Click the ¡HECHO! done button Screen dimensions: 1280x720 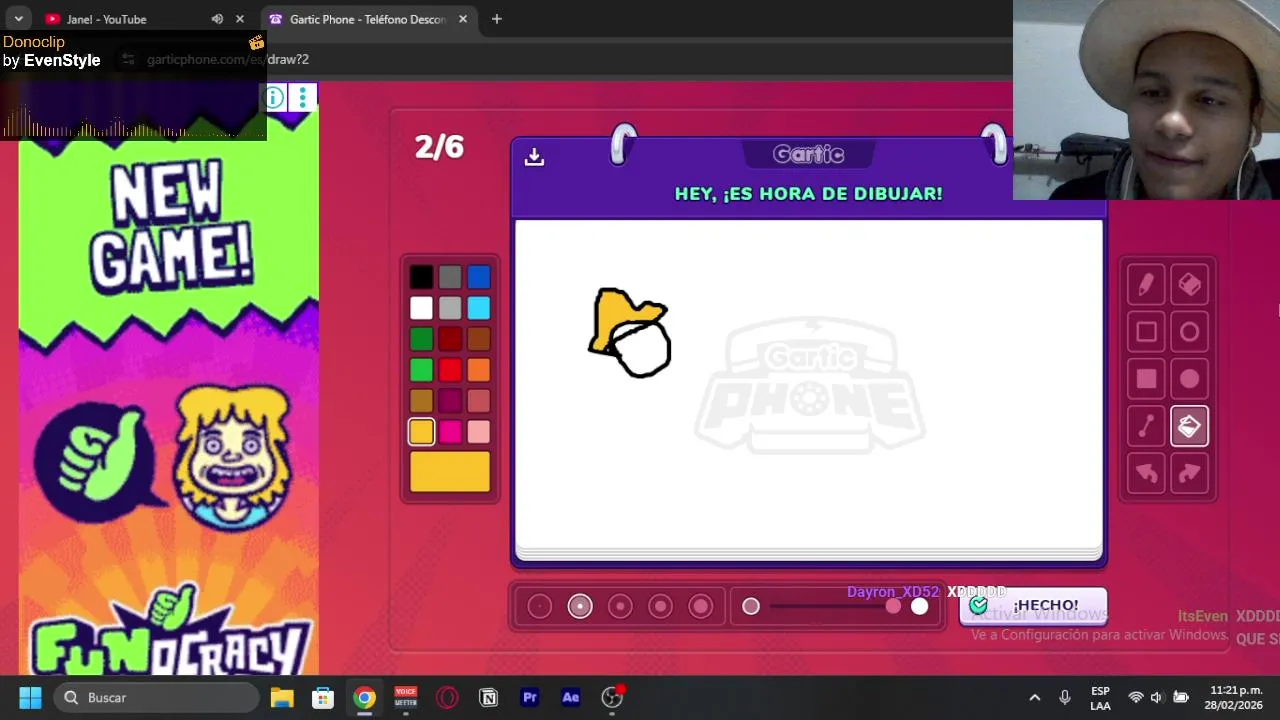tap(1033, 605)
